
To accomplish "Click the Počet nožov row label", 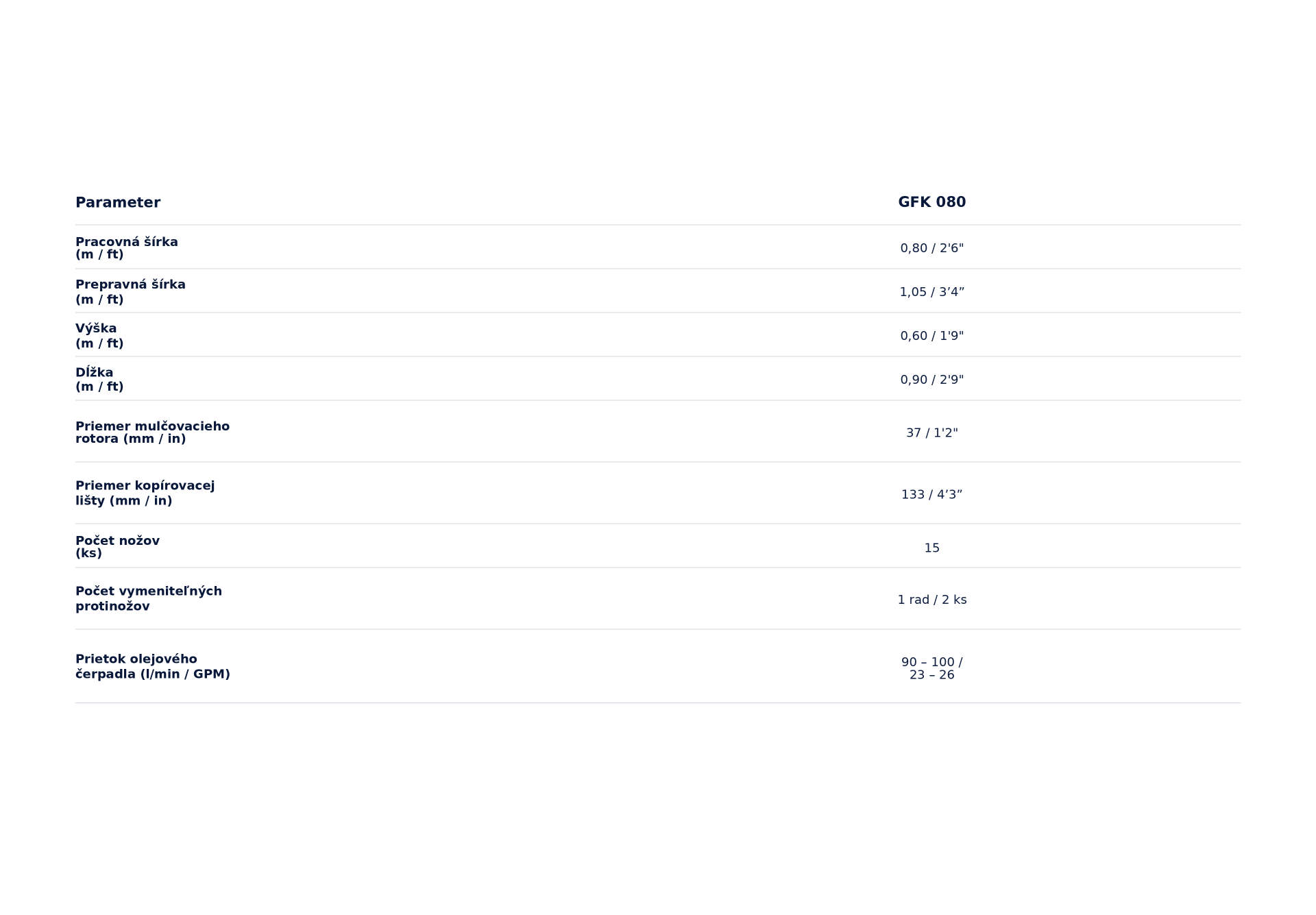I will [x=117, y=547].
